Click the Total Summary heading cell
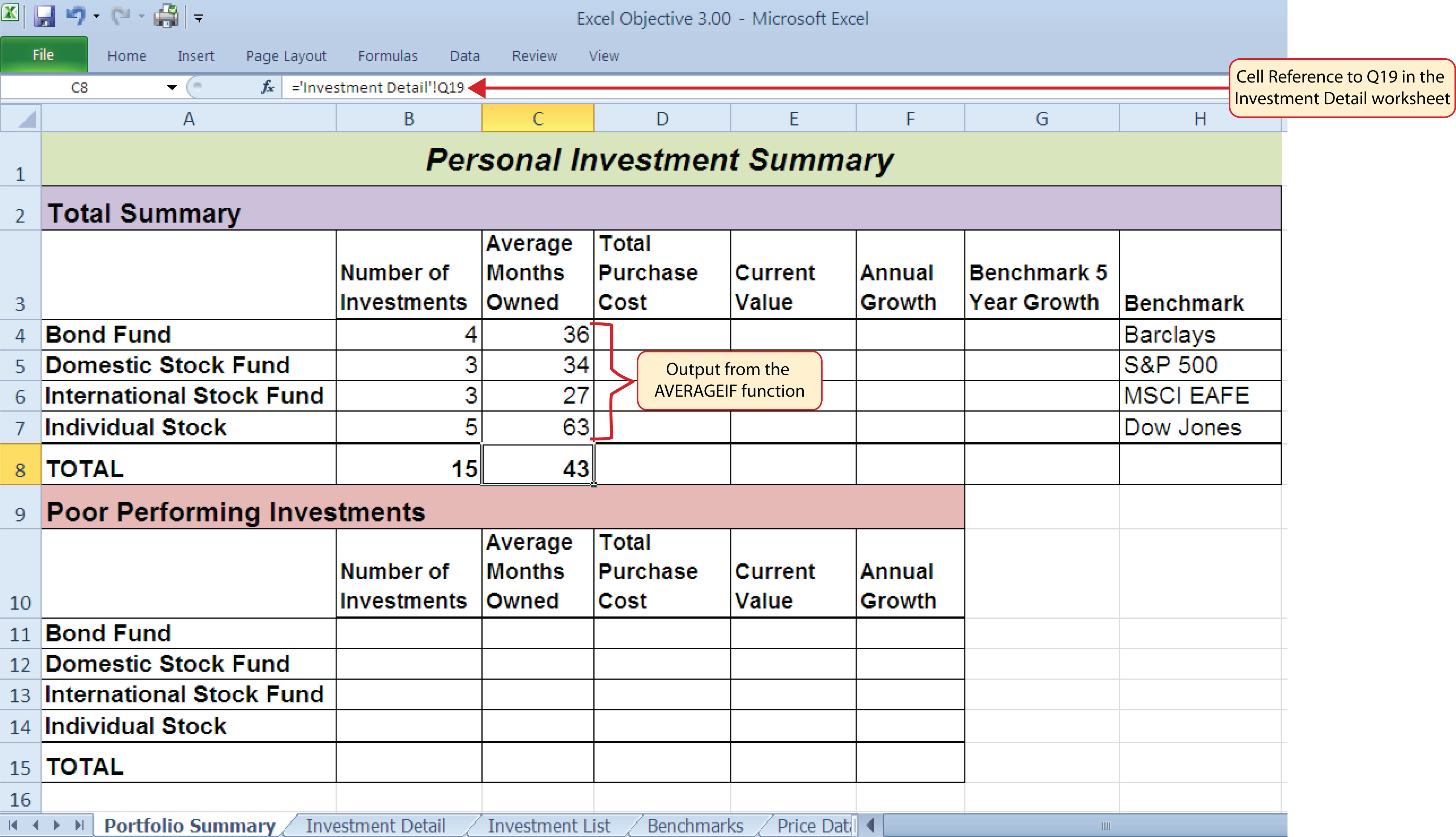Viewport: 1456px width, 837px height. click(x=661, y=208)
